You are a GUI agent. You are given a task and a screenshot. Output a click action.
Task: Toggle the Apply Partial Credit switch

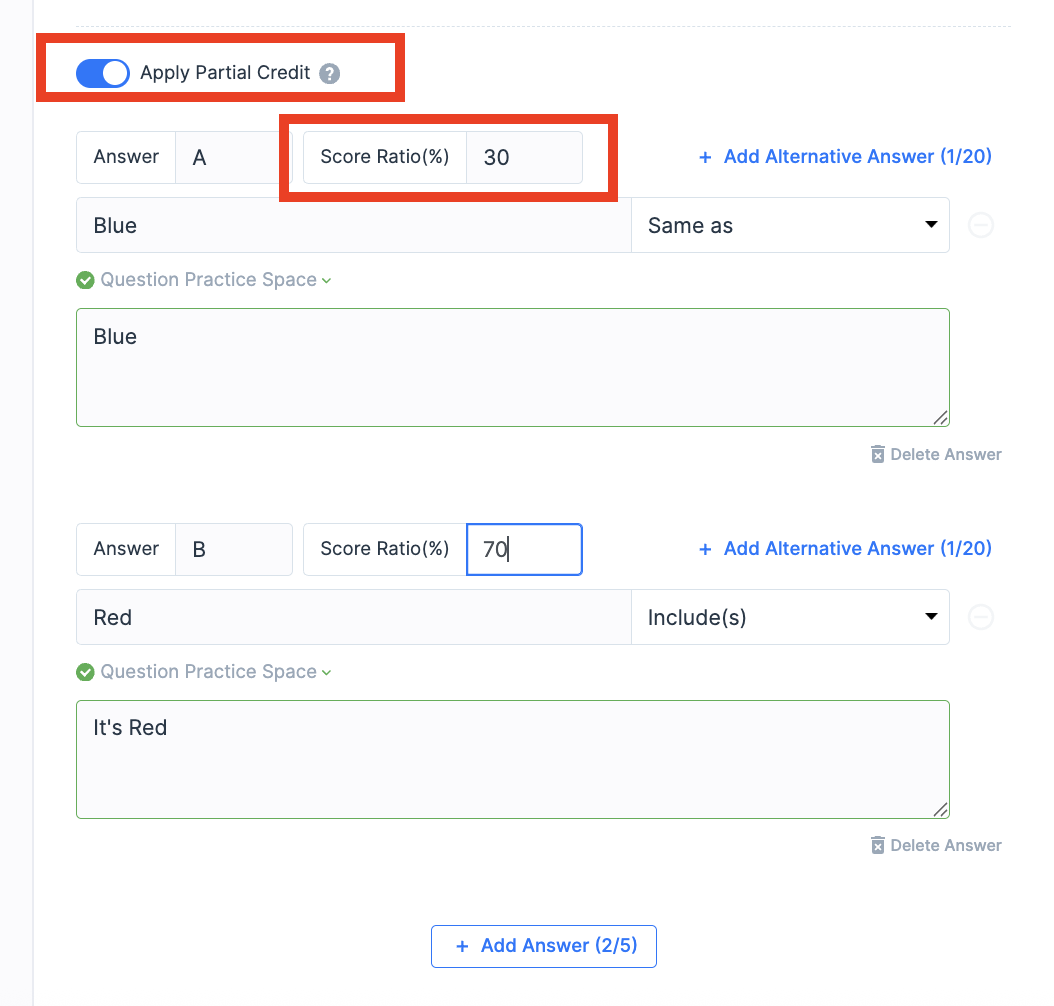click(x=103, y=73)
